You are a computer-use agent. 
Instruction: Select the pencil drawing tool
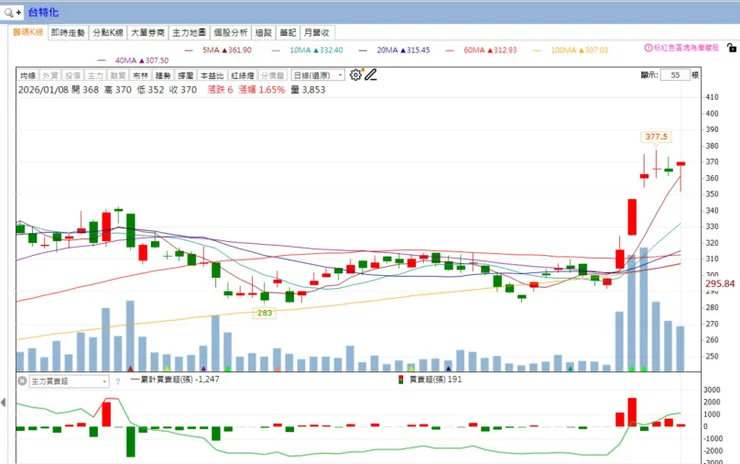[370, 75]
